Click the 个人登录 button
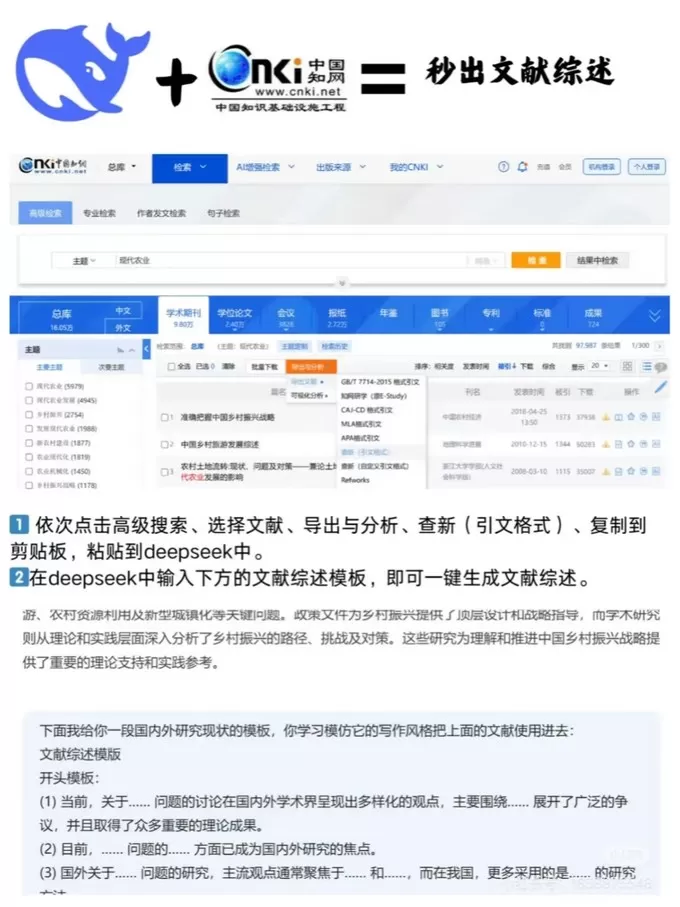This screenshot has width=680, height=907. (646, 167)
